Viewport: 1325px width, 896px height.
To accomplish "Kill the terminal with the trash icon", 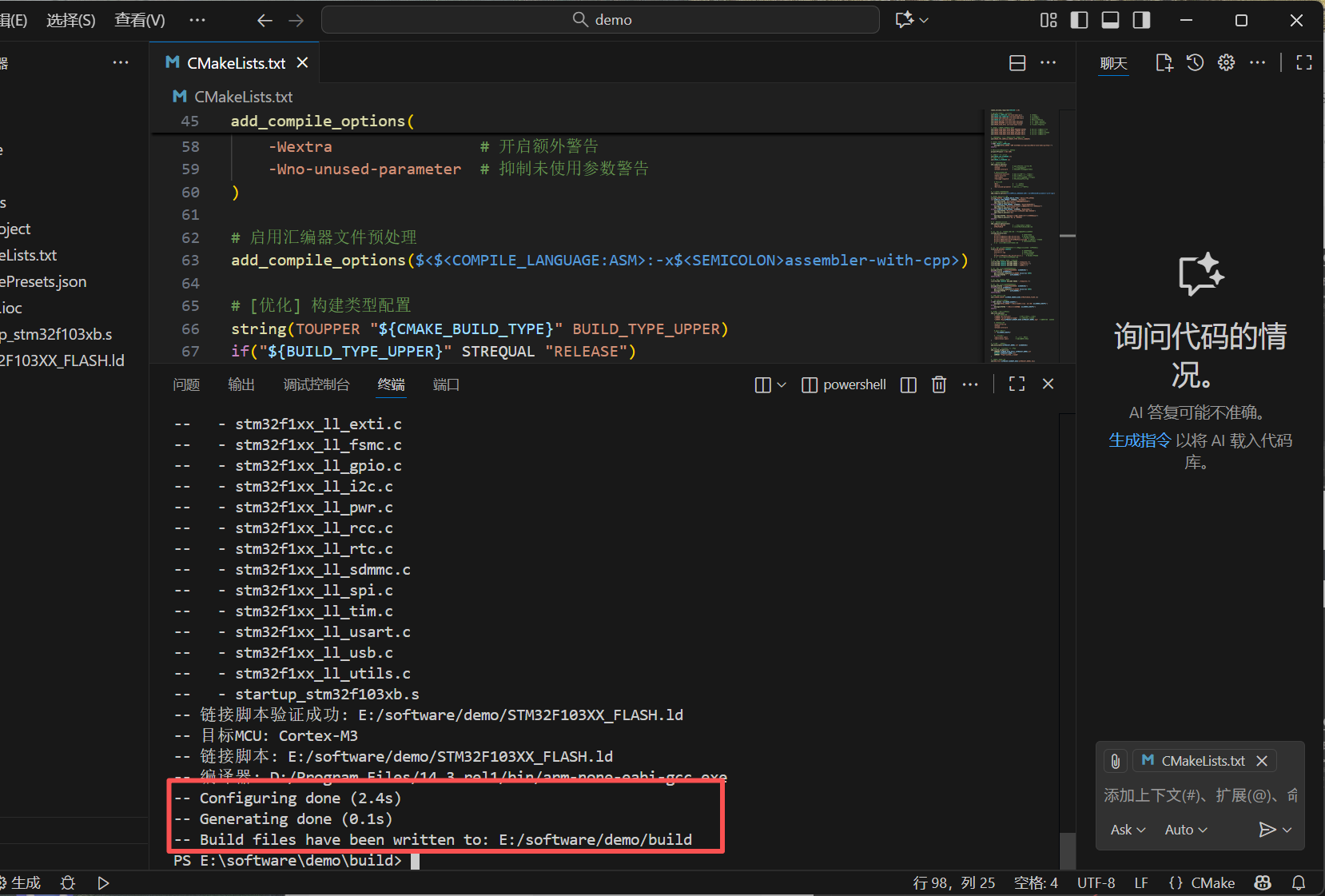I will pos(938,384).
